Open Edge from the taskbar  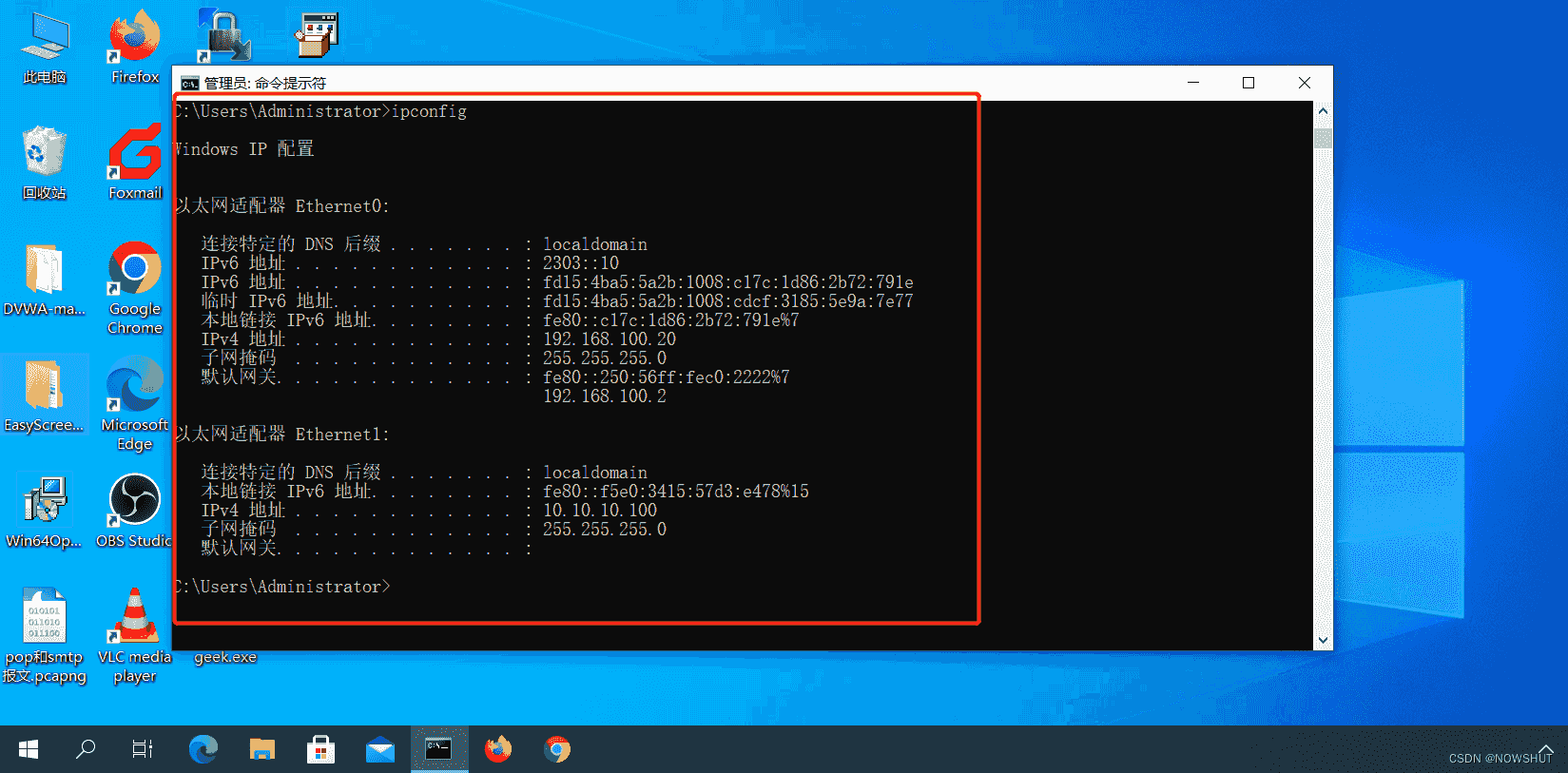pyautogui.click(x=203, y=749)
